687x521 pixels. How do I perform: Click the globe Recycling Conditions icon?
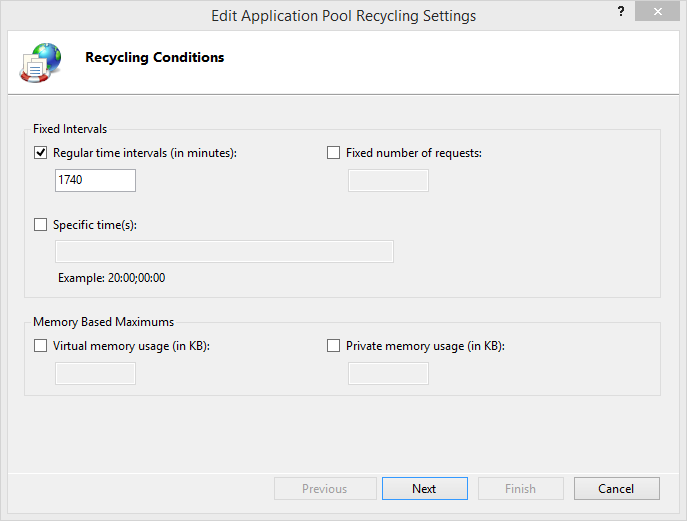tap(40, 62)
